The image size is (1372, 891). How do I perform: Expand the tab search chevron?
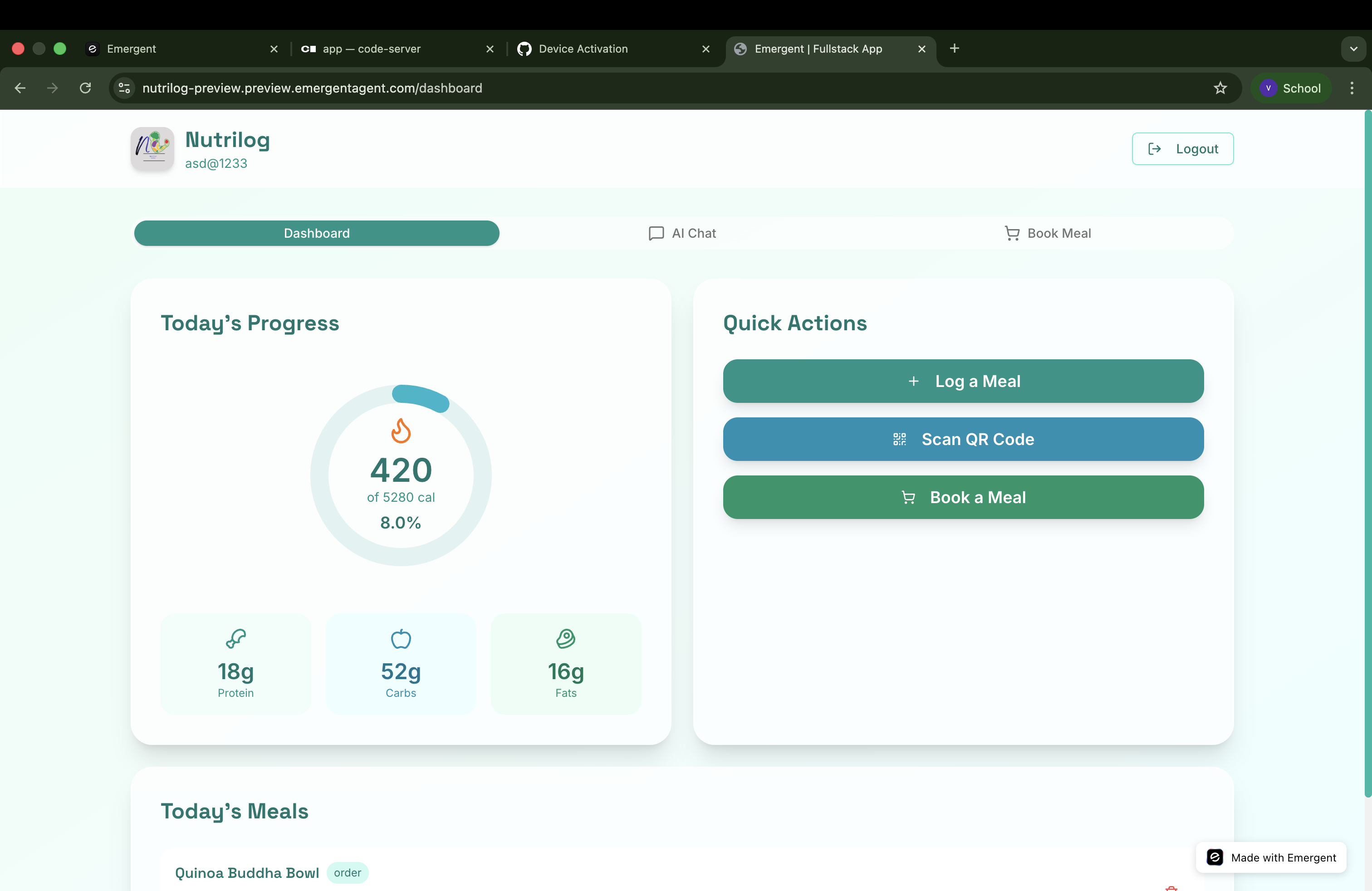[1353, 49]
